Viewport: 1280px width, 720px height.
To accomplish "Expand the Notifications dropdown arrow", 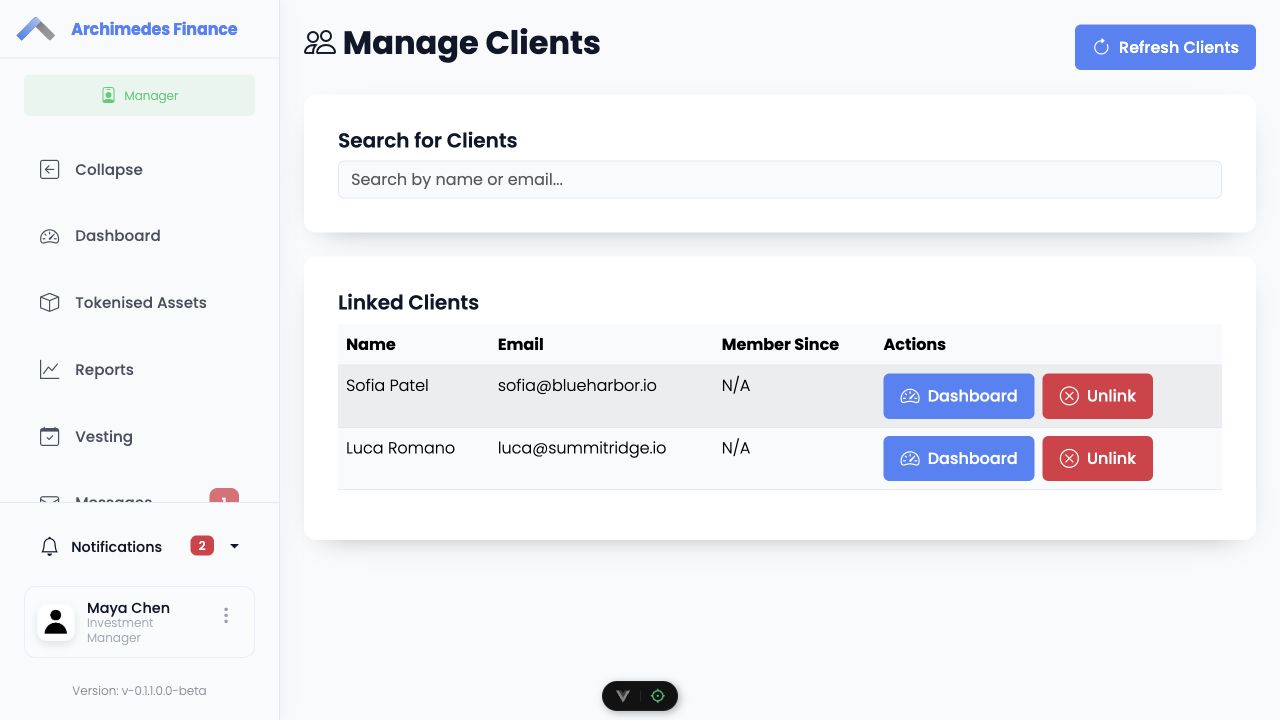I will [235, 546].
